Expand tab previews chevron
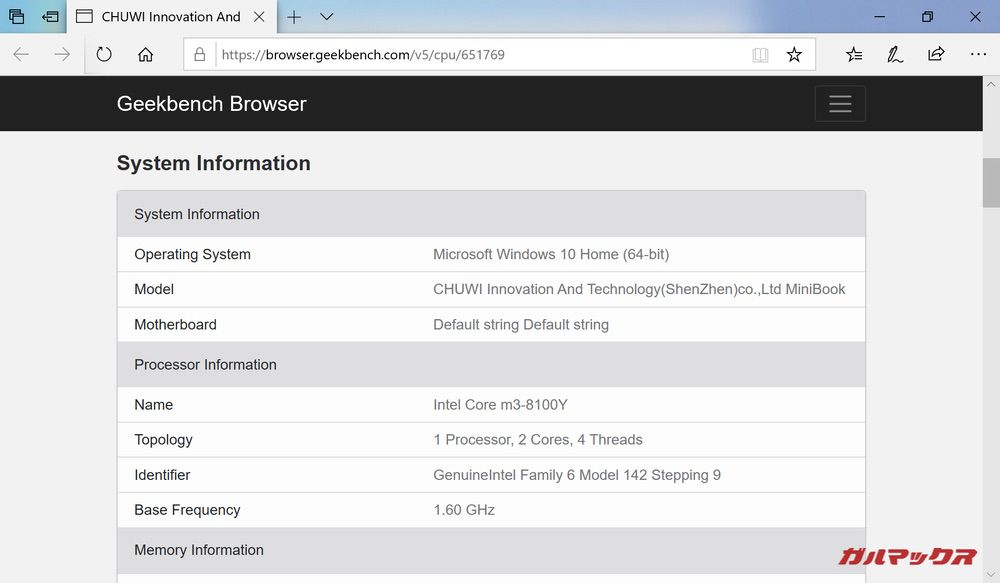 [326, 17]
